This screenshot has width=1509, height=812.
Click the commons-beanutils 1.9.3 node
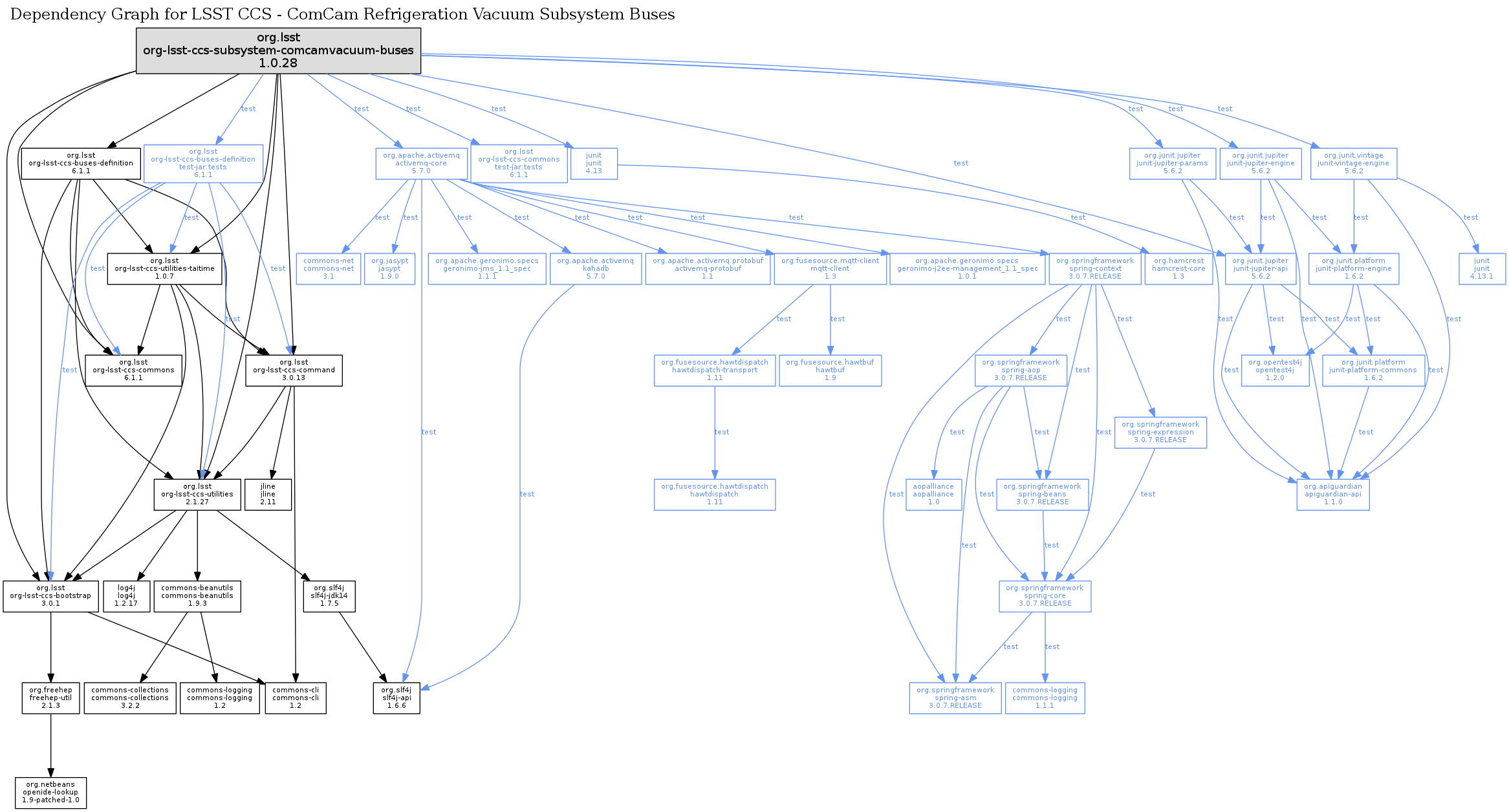197,596
